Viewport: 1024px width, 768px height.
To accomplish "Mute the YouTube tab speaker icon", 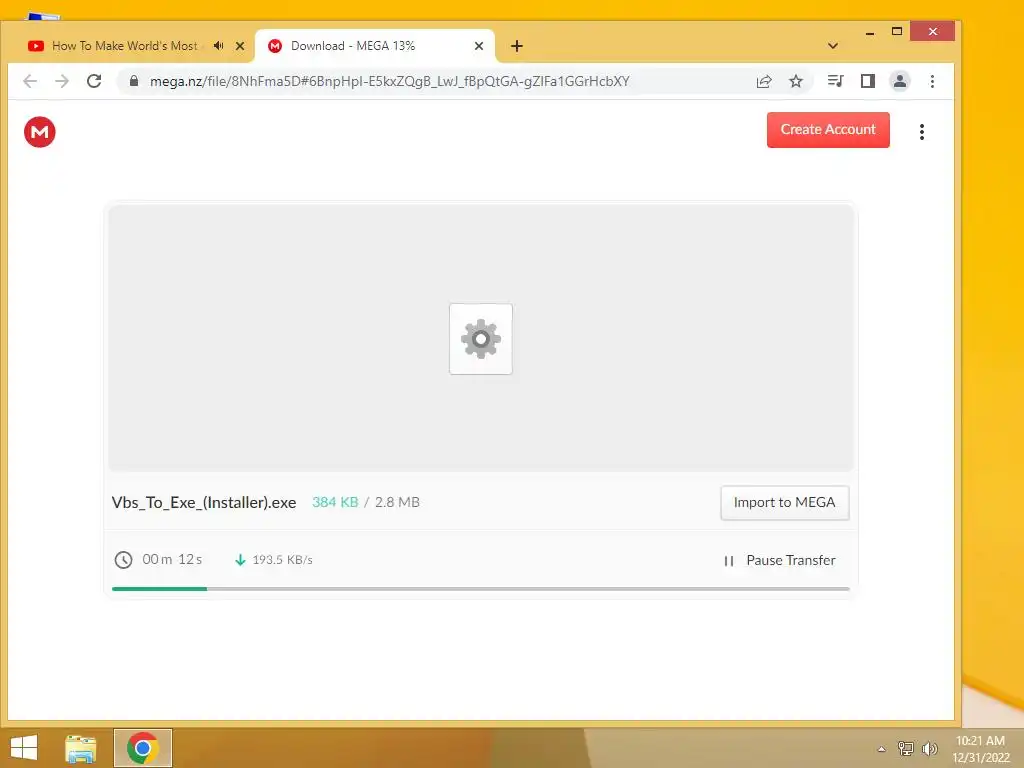I will (218, 46).
